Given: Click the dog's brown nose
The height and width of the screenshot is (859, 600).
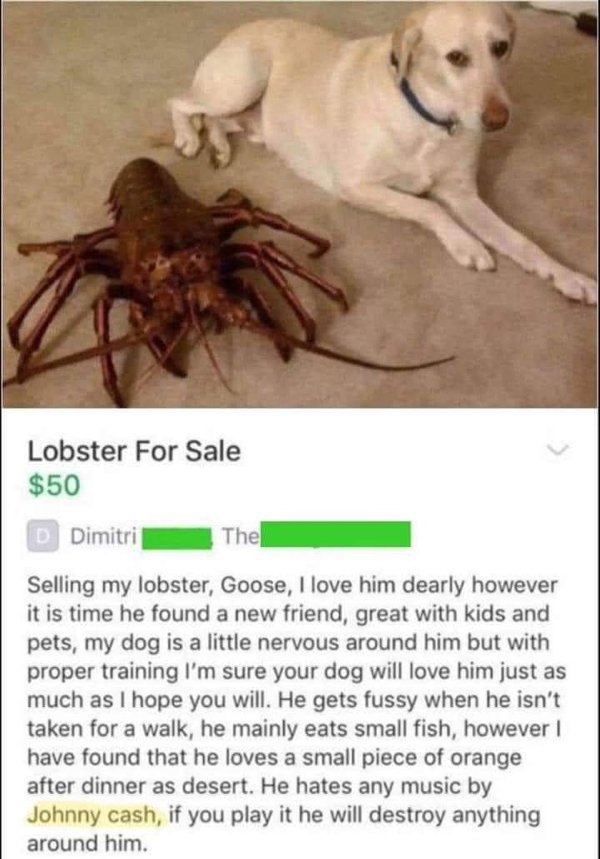Looking at the screenshot, I should pyautogui.click(x=496, y=113).
